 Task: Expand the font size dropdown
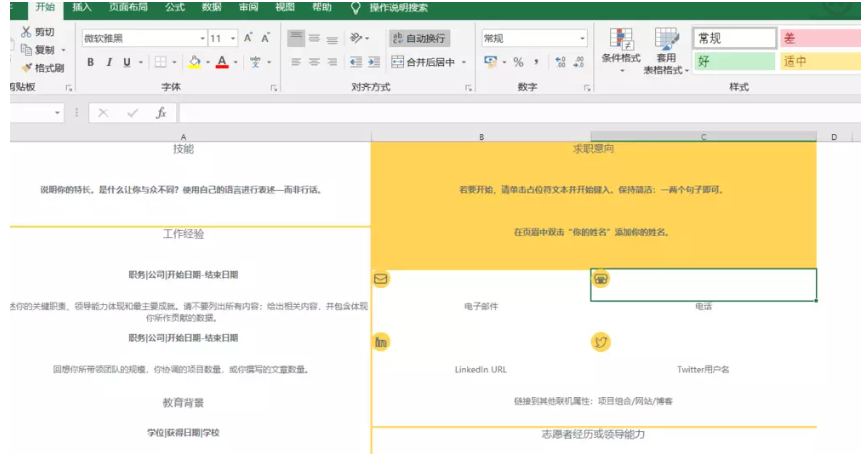pos(232,38)
